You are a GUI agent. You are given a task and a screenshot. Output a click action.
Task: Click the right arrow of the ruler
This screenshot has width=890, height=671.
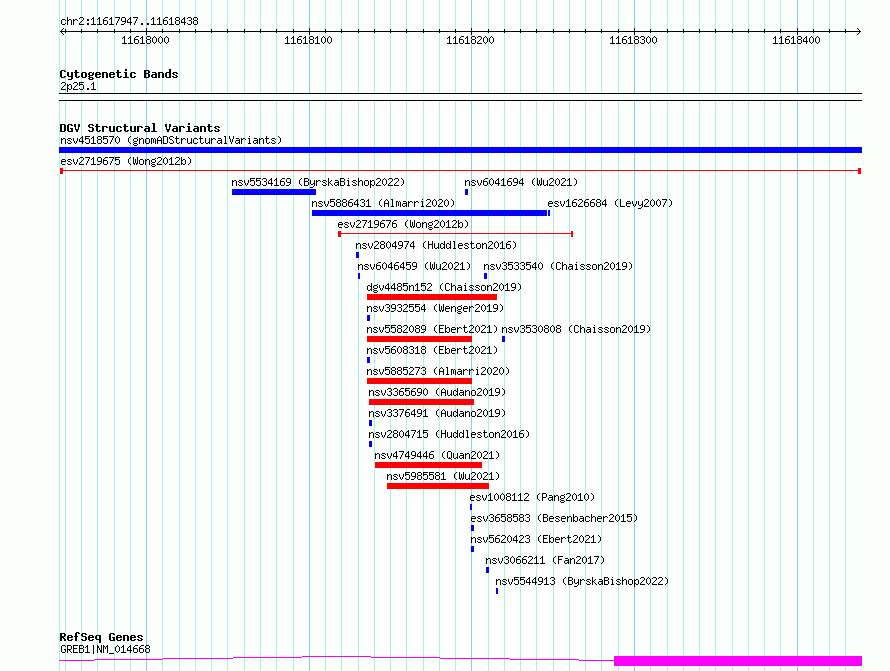click(x=859, y=31)
